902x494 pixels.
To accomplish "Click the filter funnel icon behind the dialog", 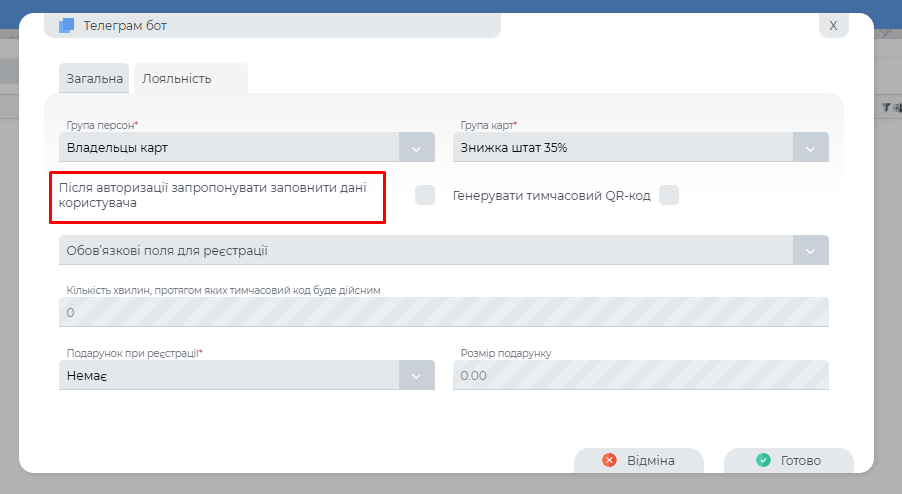I will [x=885, y=106].
